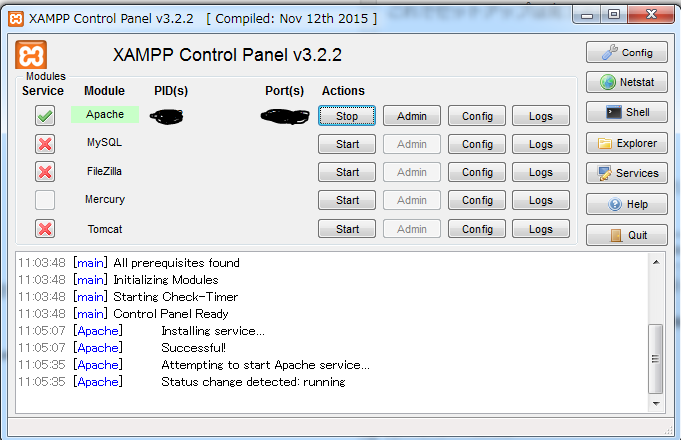The height and width of the screenshot is (440, 681).
Task: Click the 'Status change detected: running' log line
Action: [253, 382]
